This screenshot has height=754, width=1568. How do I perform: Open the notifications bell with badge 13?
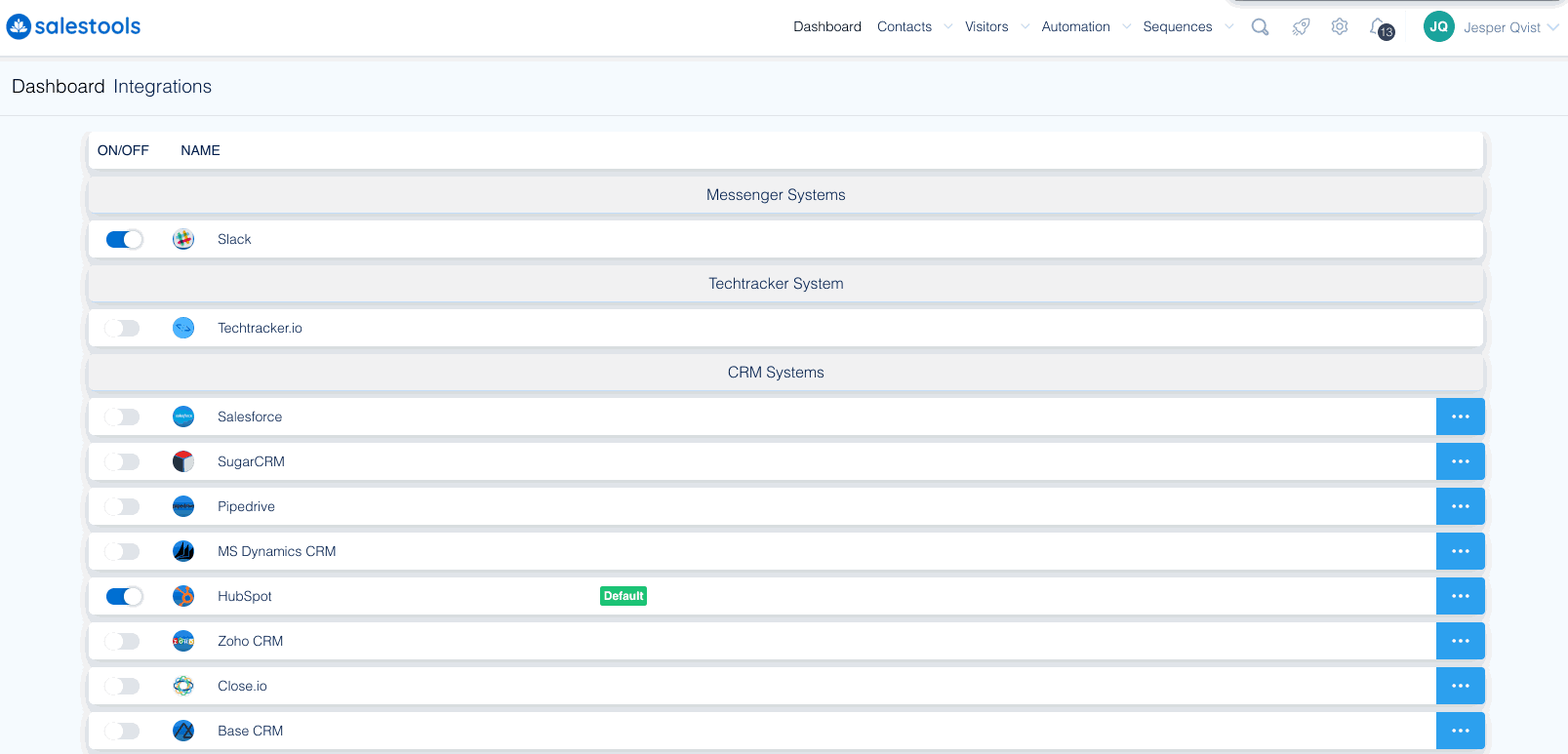click(1382, 28)
